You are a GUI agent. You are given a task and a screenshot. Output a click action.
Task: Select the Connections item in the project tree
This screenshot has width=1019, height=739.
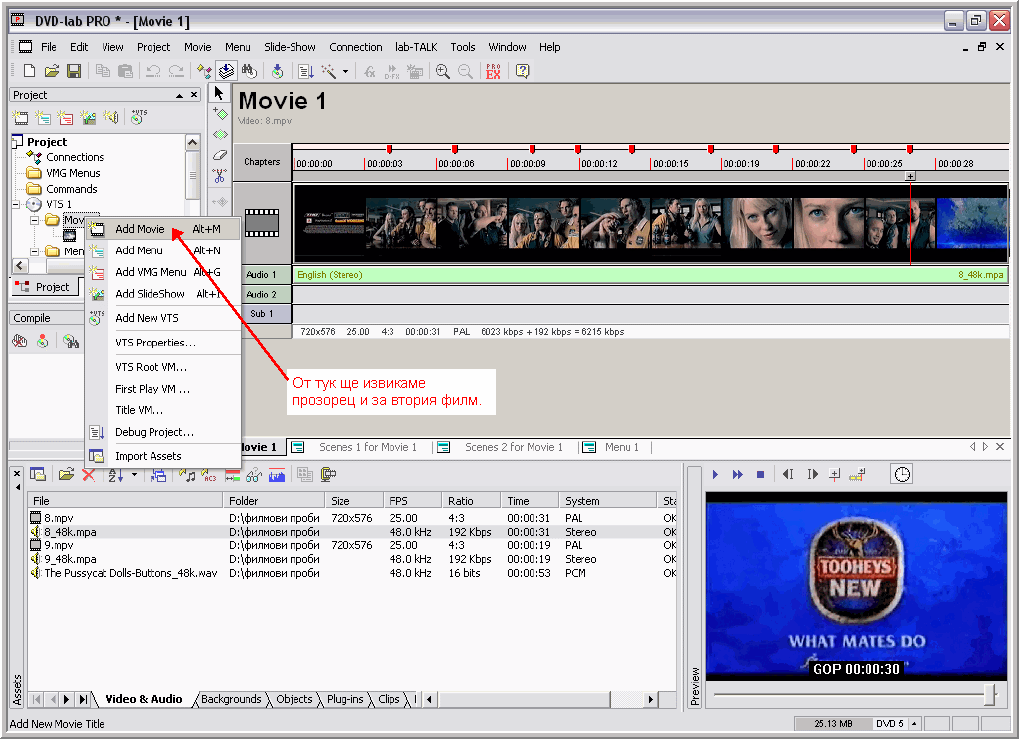[x=74, y=157]
